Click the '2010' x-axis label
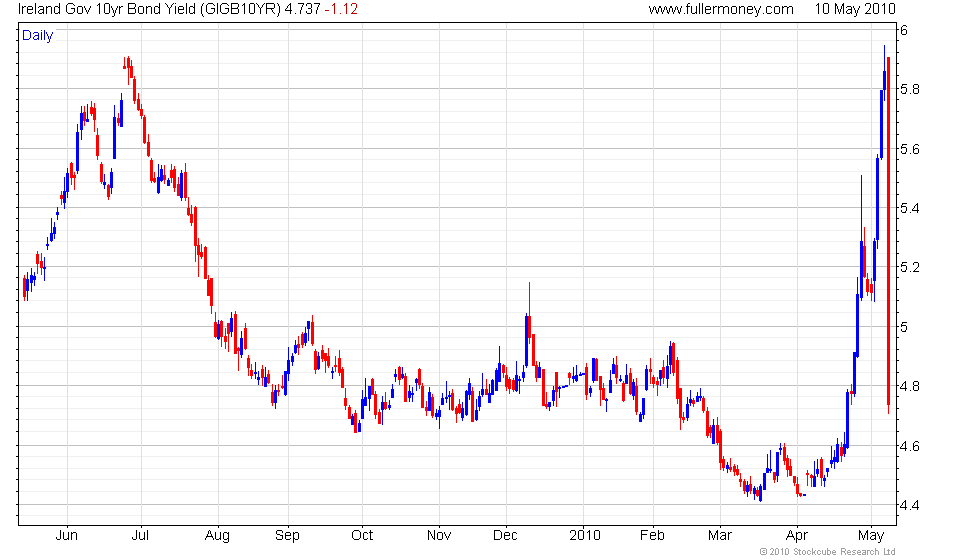This screenshot has height=560, width=980. pyautogui.click(x=585, y=536)
